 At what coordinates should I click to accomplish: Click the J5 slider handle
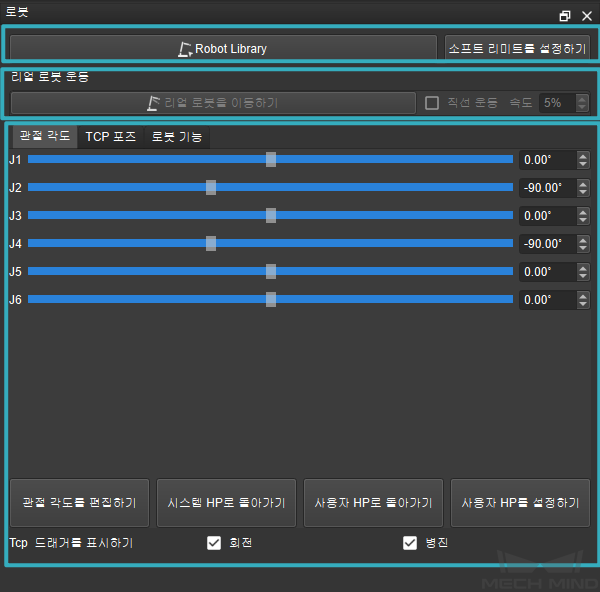tap(271, 271)
